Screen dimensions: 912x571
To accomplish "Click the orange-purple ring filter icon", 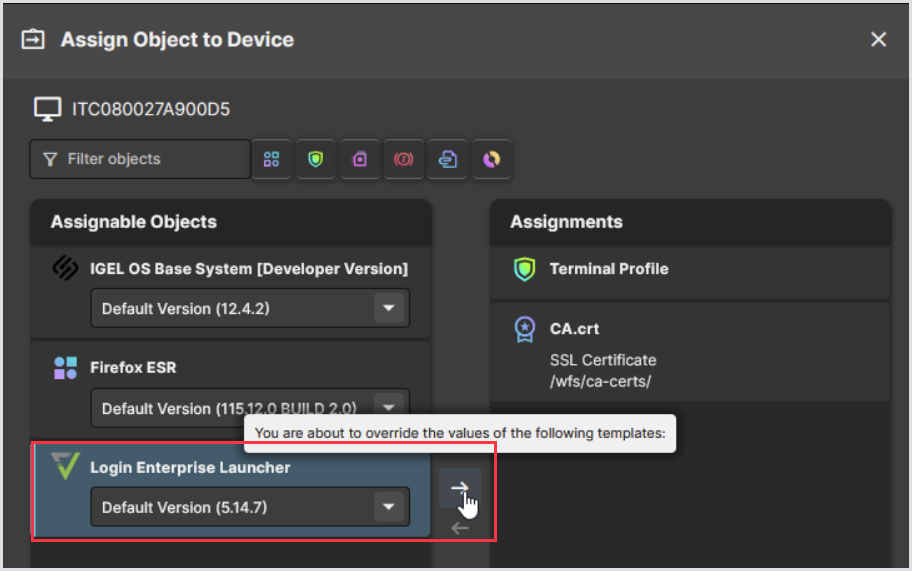I will tap(492, 159).
